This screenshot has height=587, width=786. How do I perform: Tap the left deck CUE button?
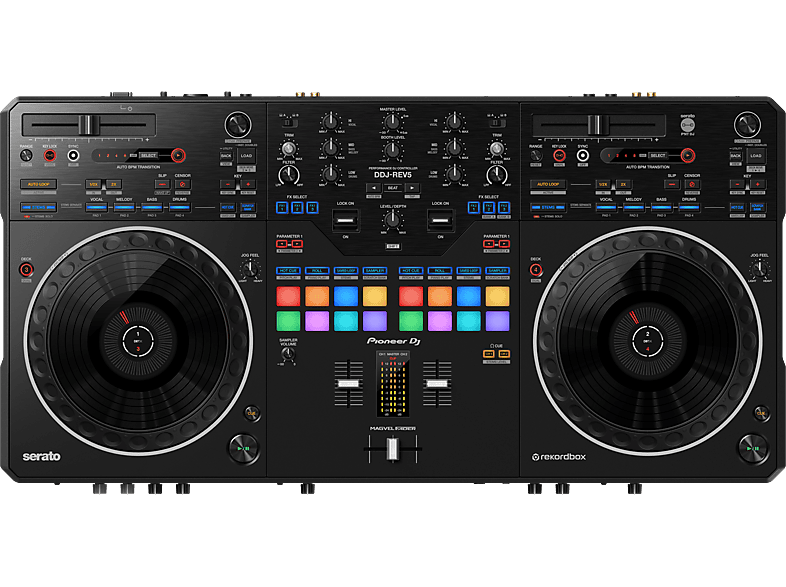(252, 414)
